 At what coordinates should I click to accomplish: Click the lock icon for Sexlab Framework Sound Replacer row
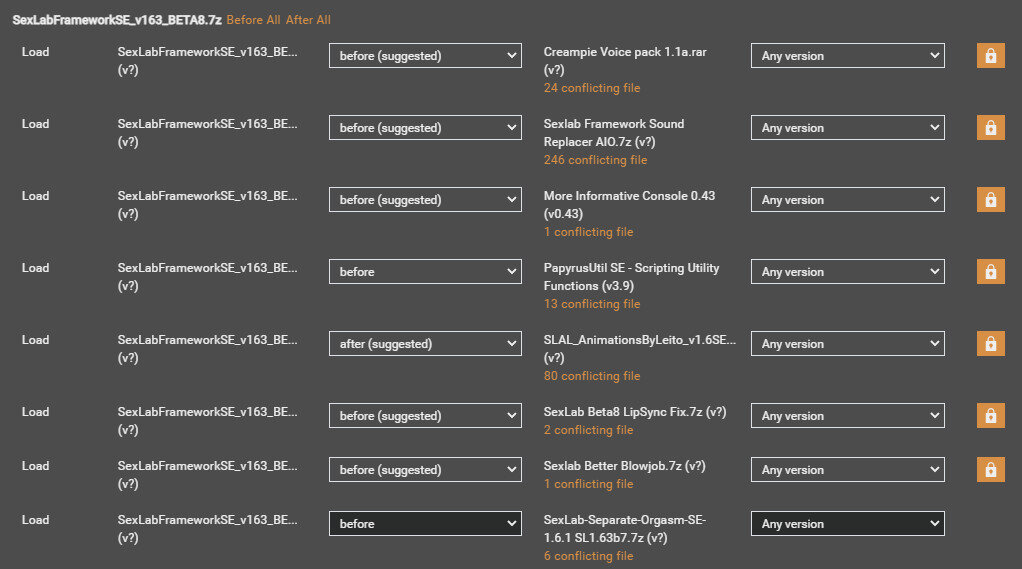tap(990, 128)
